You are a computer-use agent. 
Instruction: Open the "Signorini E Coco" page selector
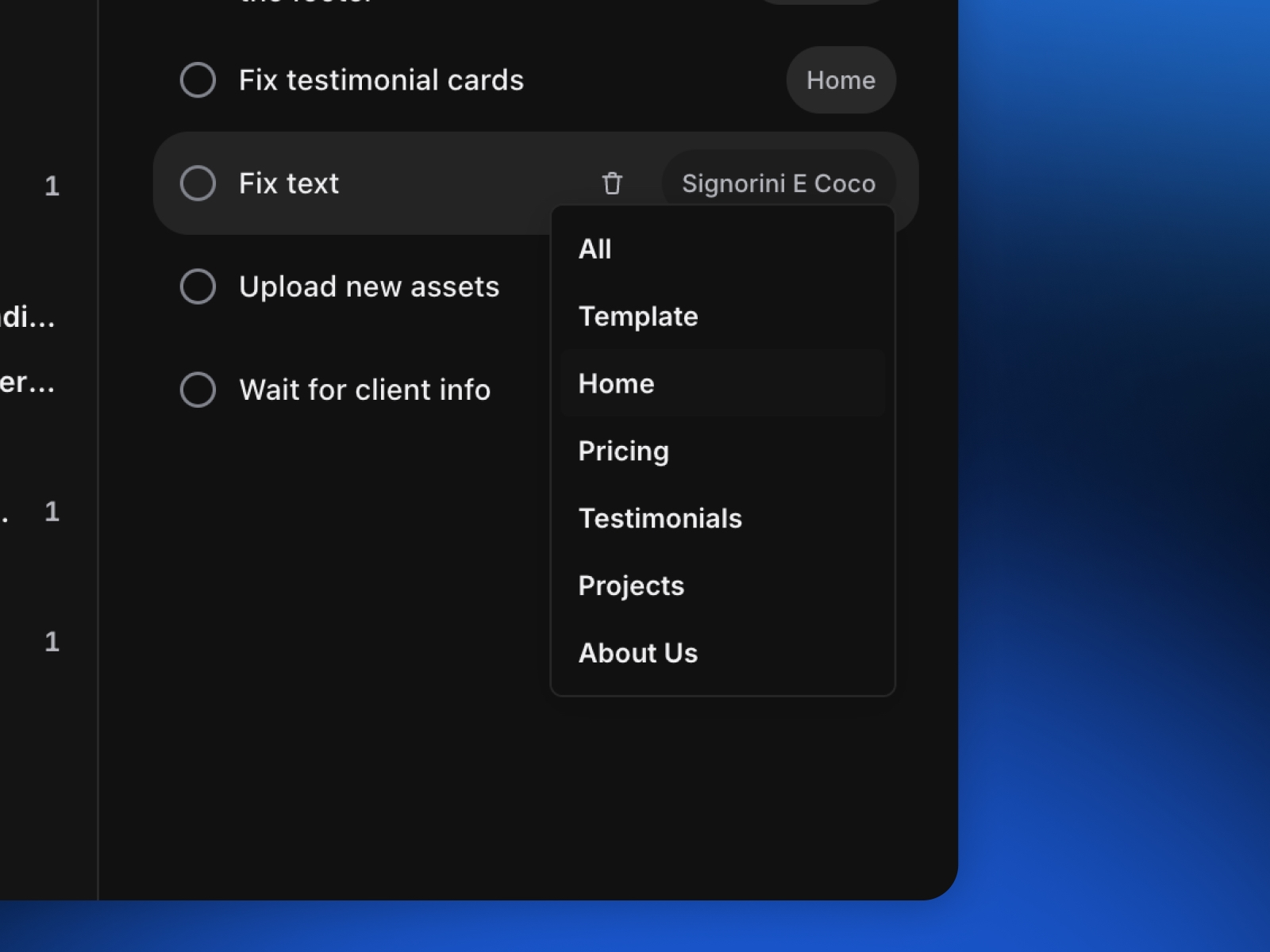click(779, 183)
